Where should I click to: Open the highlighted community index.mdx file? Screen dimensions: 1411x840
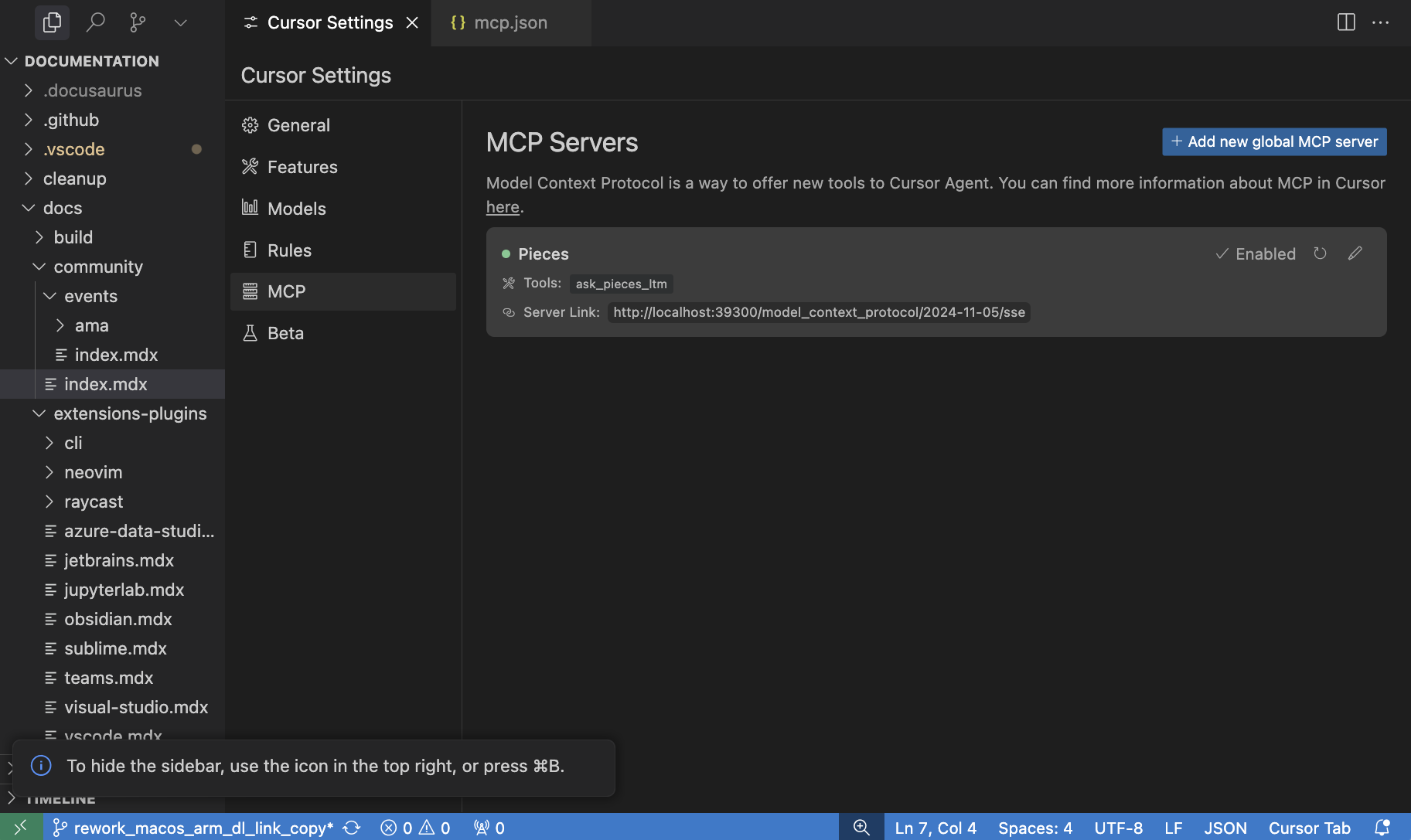[112, 384]
